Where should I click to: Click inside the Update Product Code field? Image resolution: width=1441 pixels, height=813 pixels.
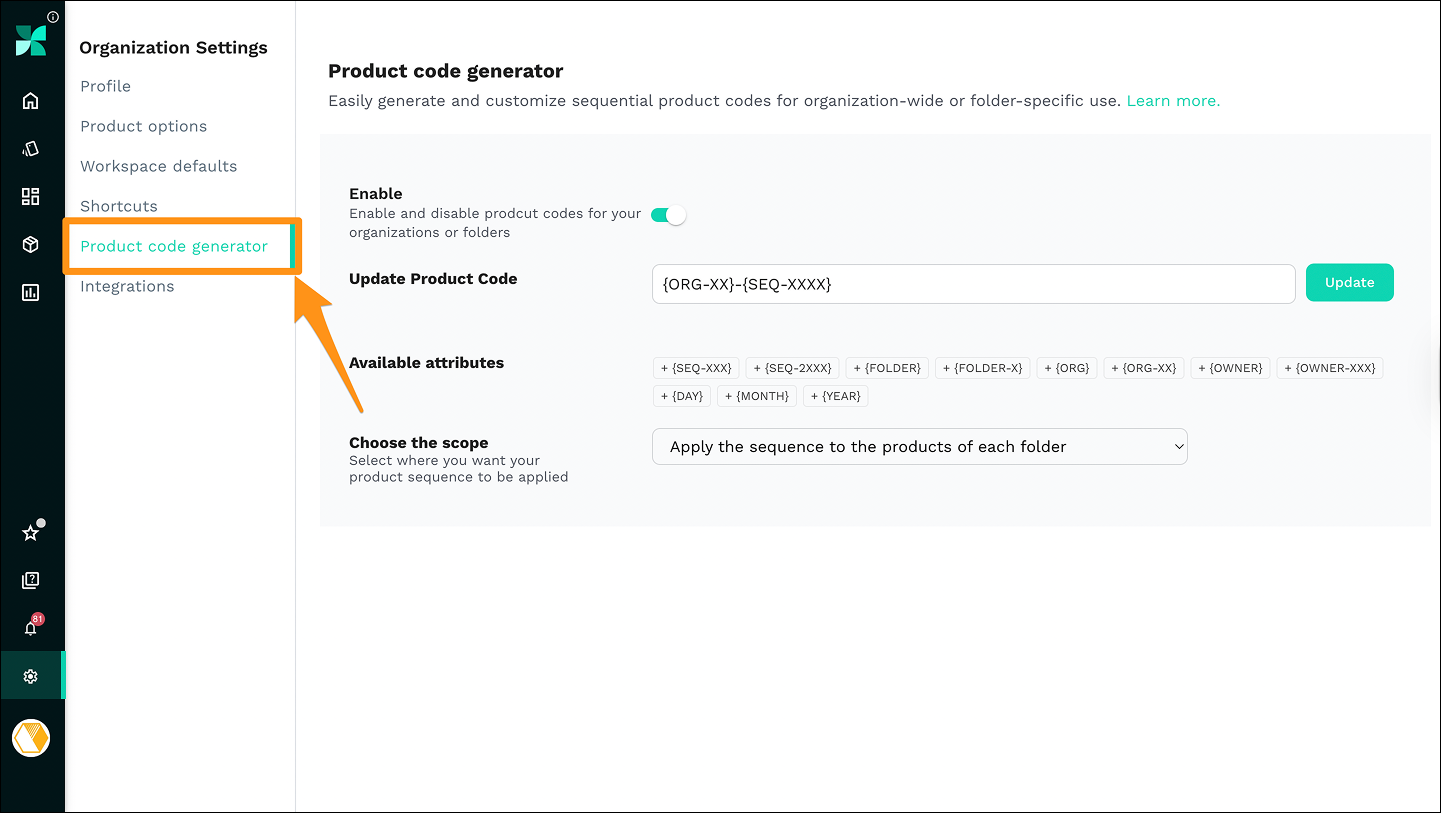click(x=973, y=284)
